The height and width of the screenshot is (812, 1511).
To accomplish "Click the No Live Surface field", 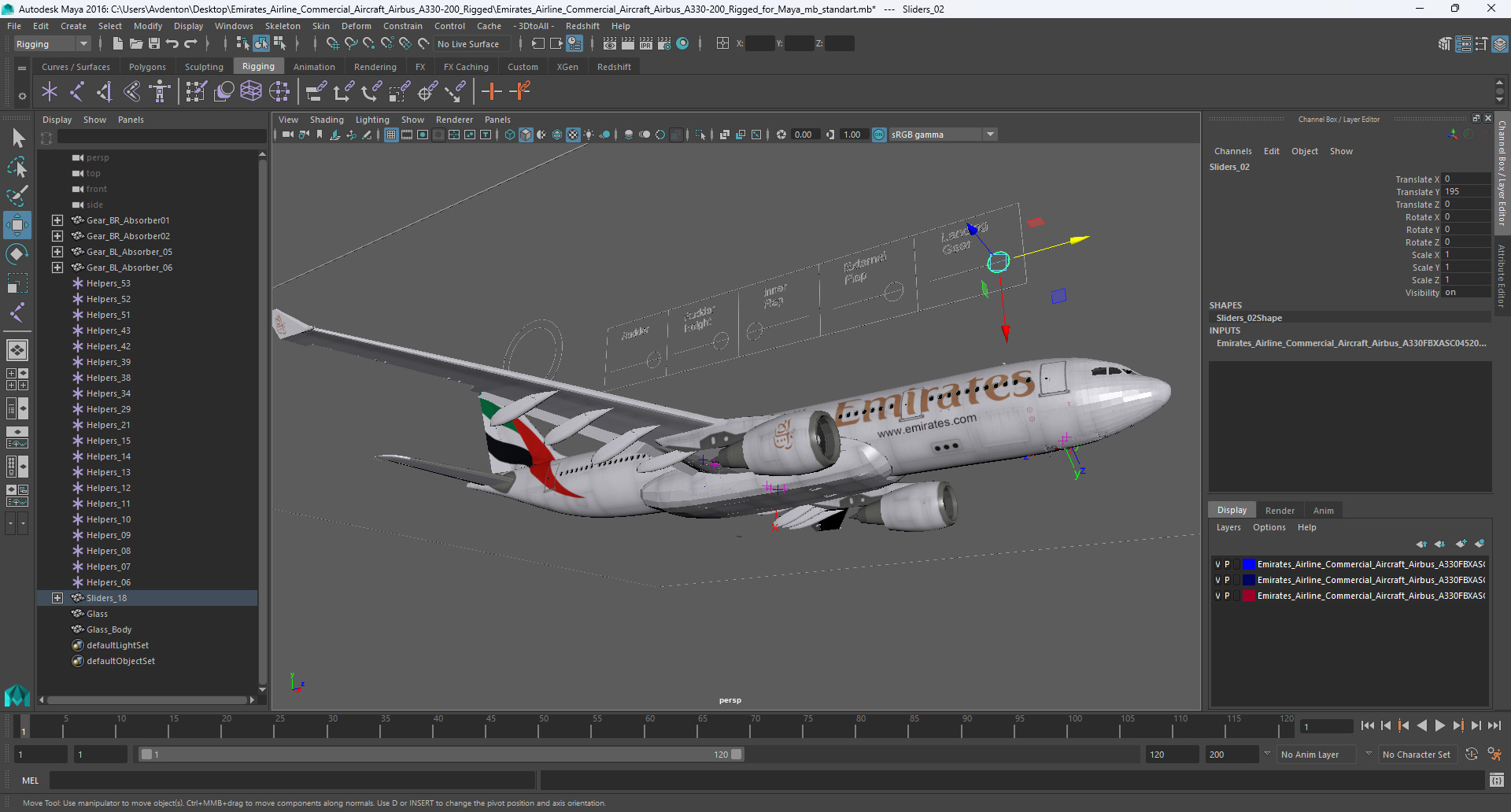I will [x=472, y=44].
